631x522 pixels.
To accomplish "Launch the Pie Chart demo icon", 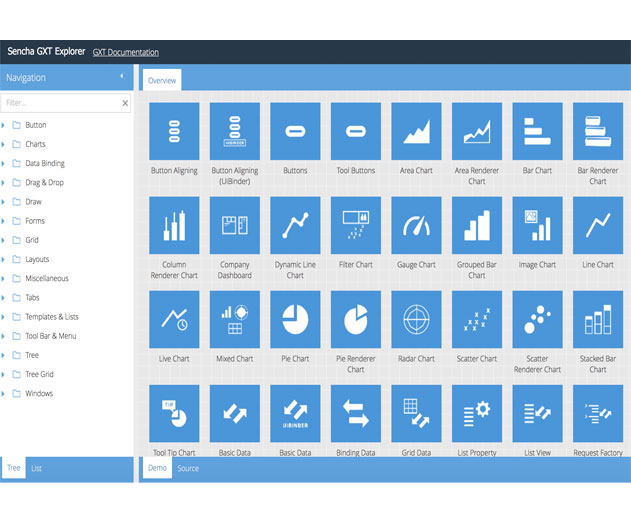I will (x=295, y=320).
